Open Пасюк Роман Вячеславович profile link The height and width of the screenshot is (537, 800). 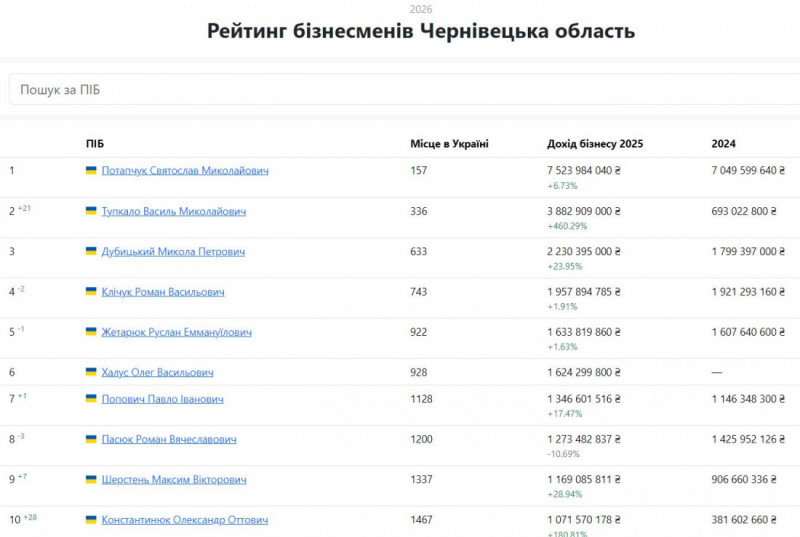tap(168, 439)
